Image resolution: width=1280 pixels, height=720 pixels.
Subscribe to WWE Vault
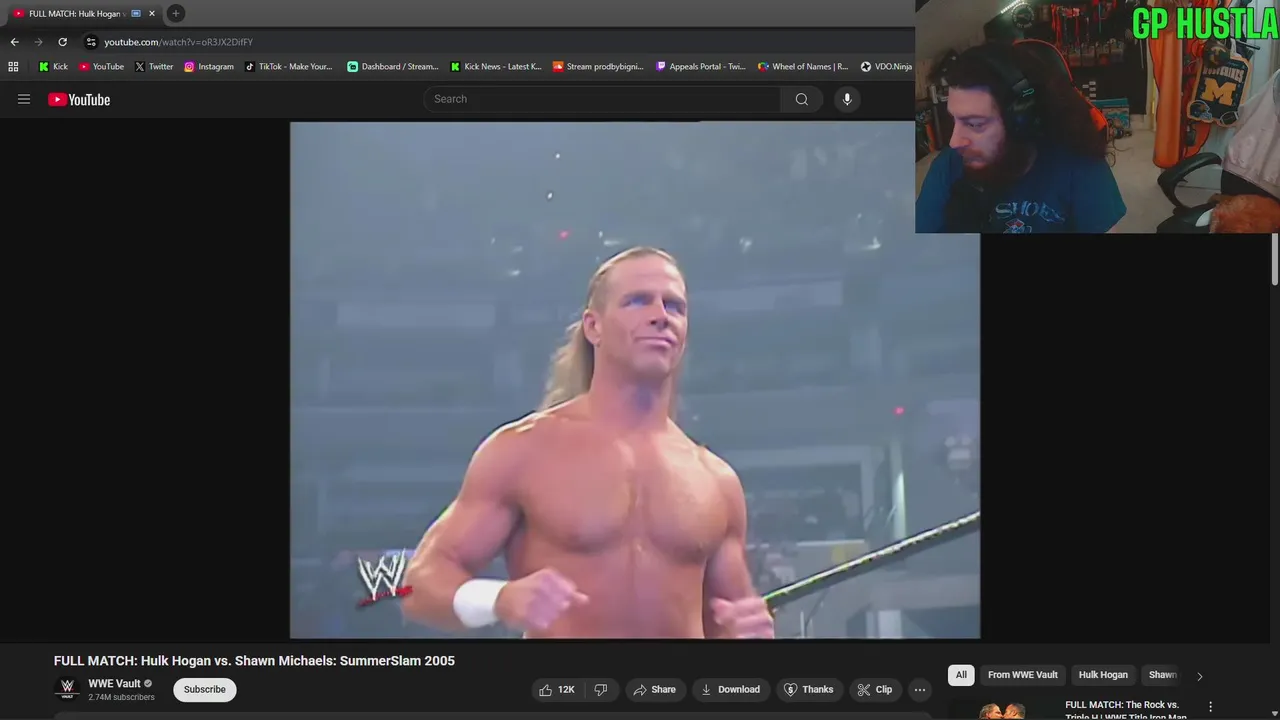coord(204,690)
